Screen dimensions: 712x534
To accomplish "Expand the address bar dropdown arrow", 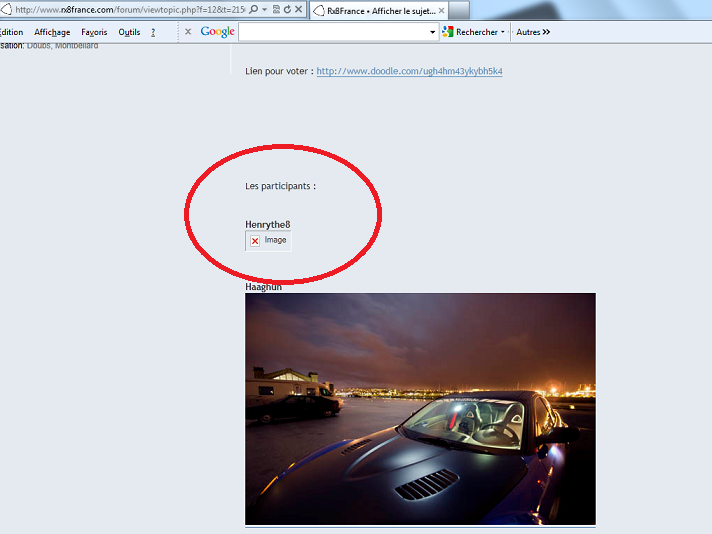I will click(x=265, y=9).
